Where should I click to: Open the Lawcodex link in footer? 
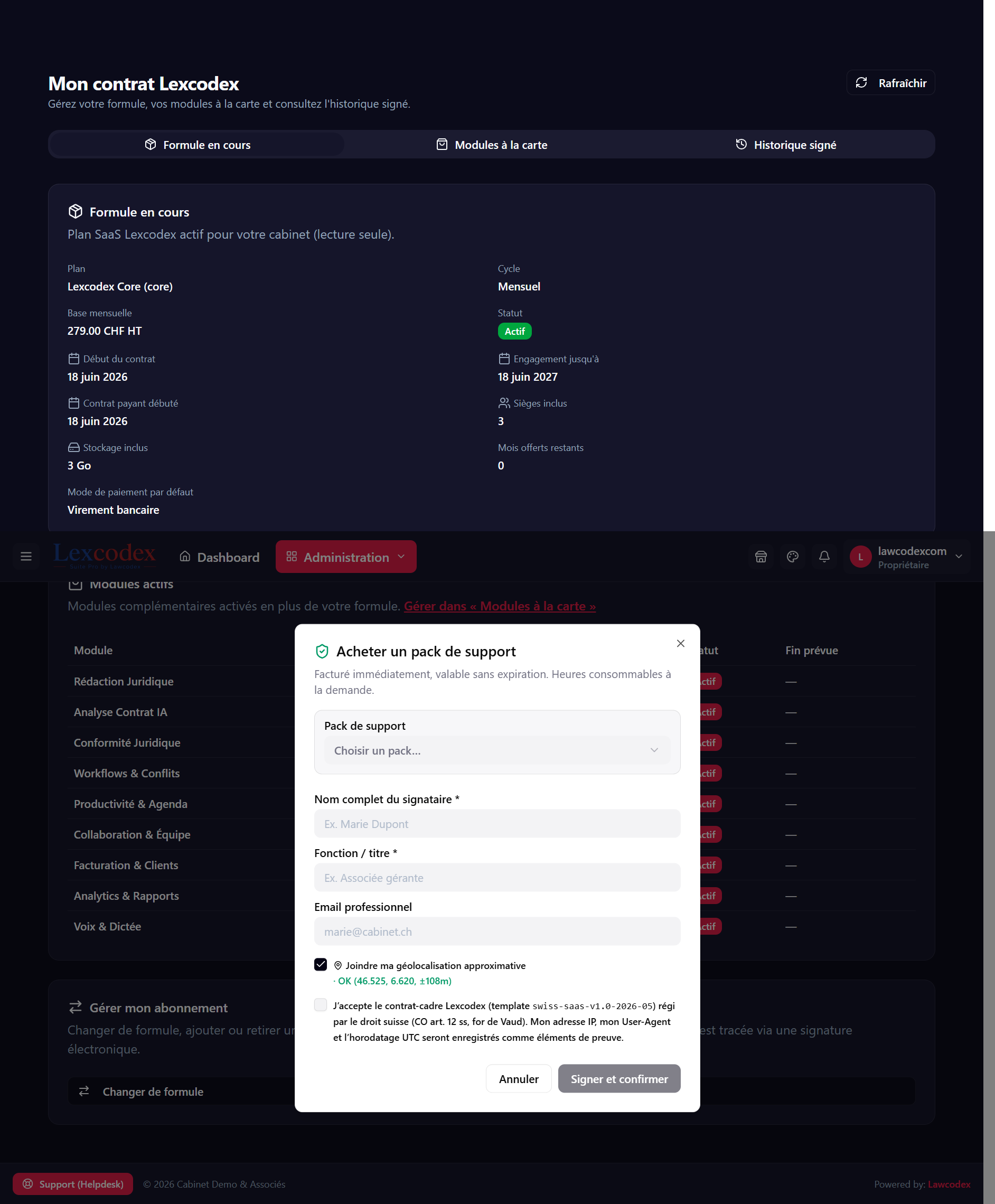tap(949, 1184)
